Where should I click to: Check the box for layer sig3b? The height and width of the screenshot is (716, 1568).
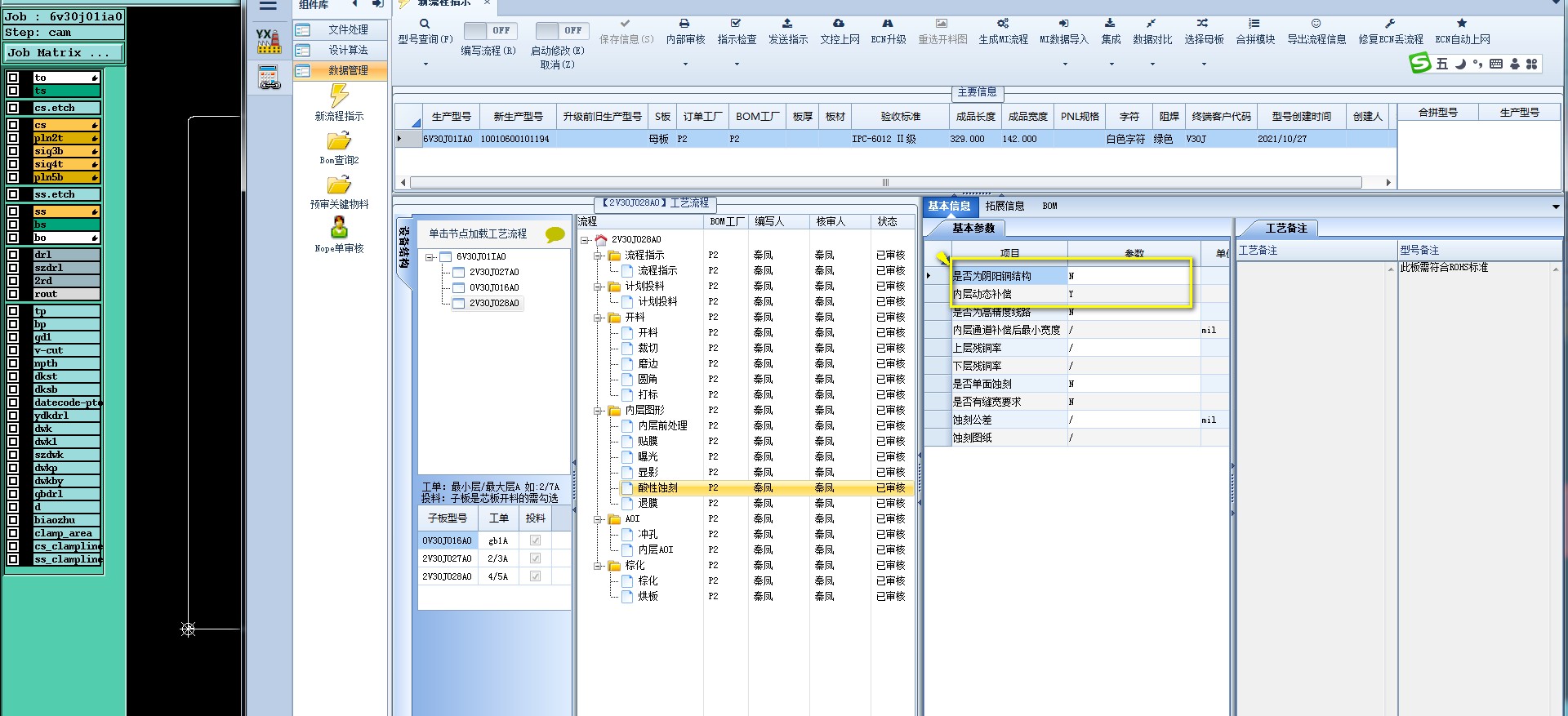coord(13,151)
